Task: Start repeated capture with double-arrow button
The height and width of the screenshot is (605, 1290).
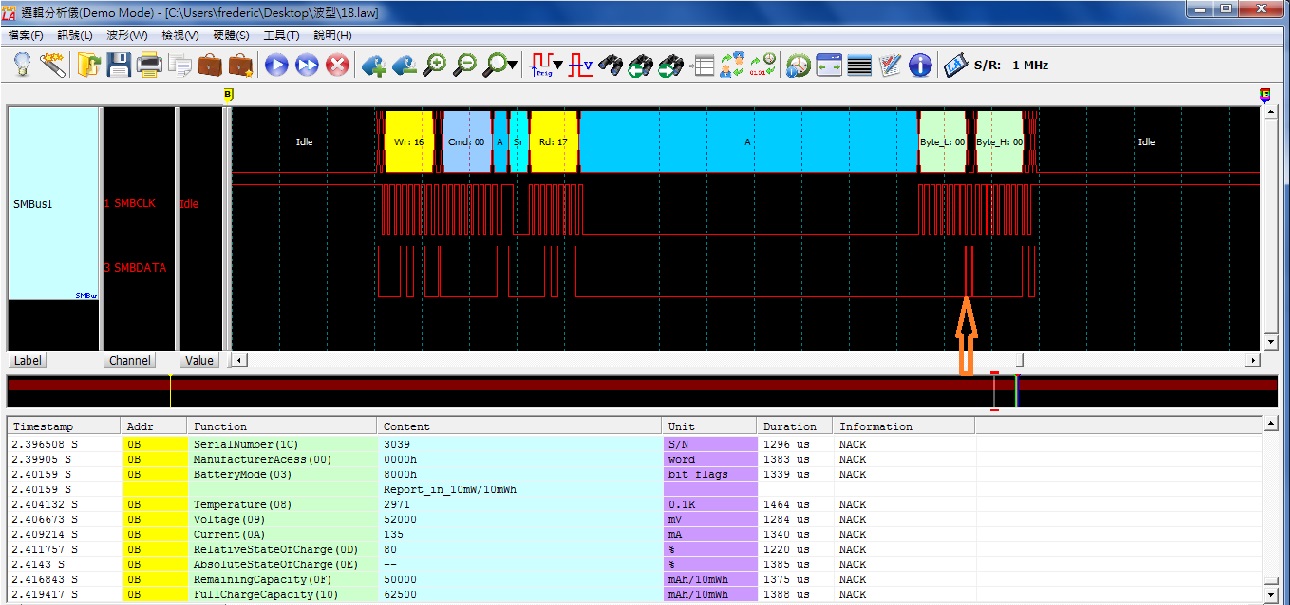Action: point(307,65)
